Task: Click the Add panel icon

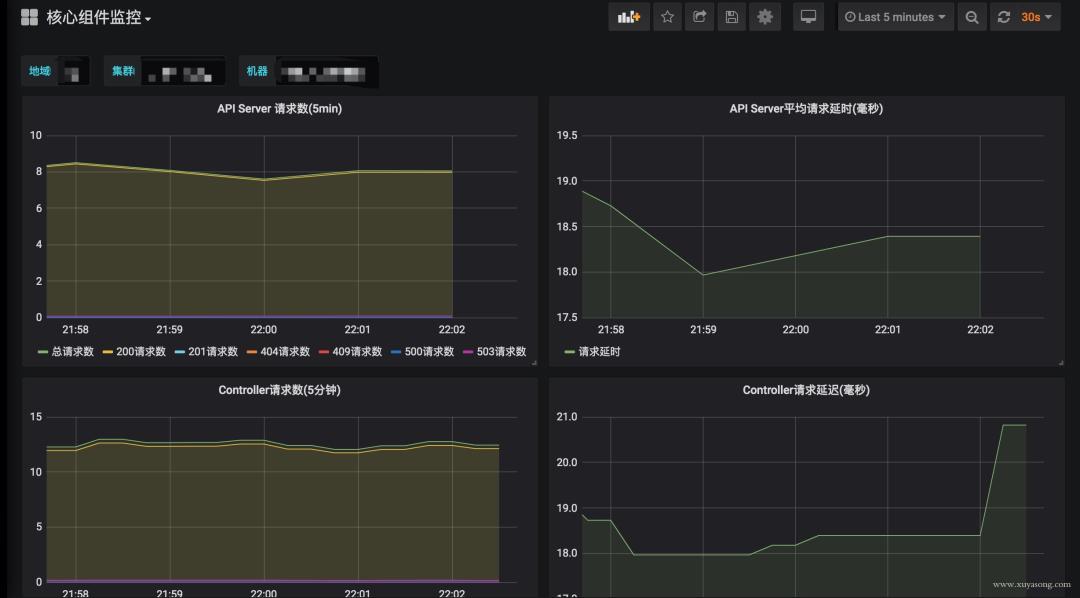Action: coord(628,17)
